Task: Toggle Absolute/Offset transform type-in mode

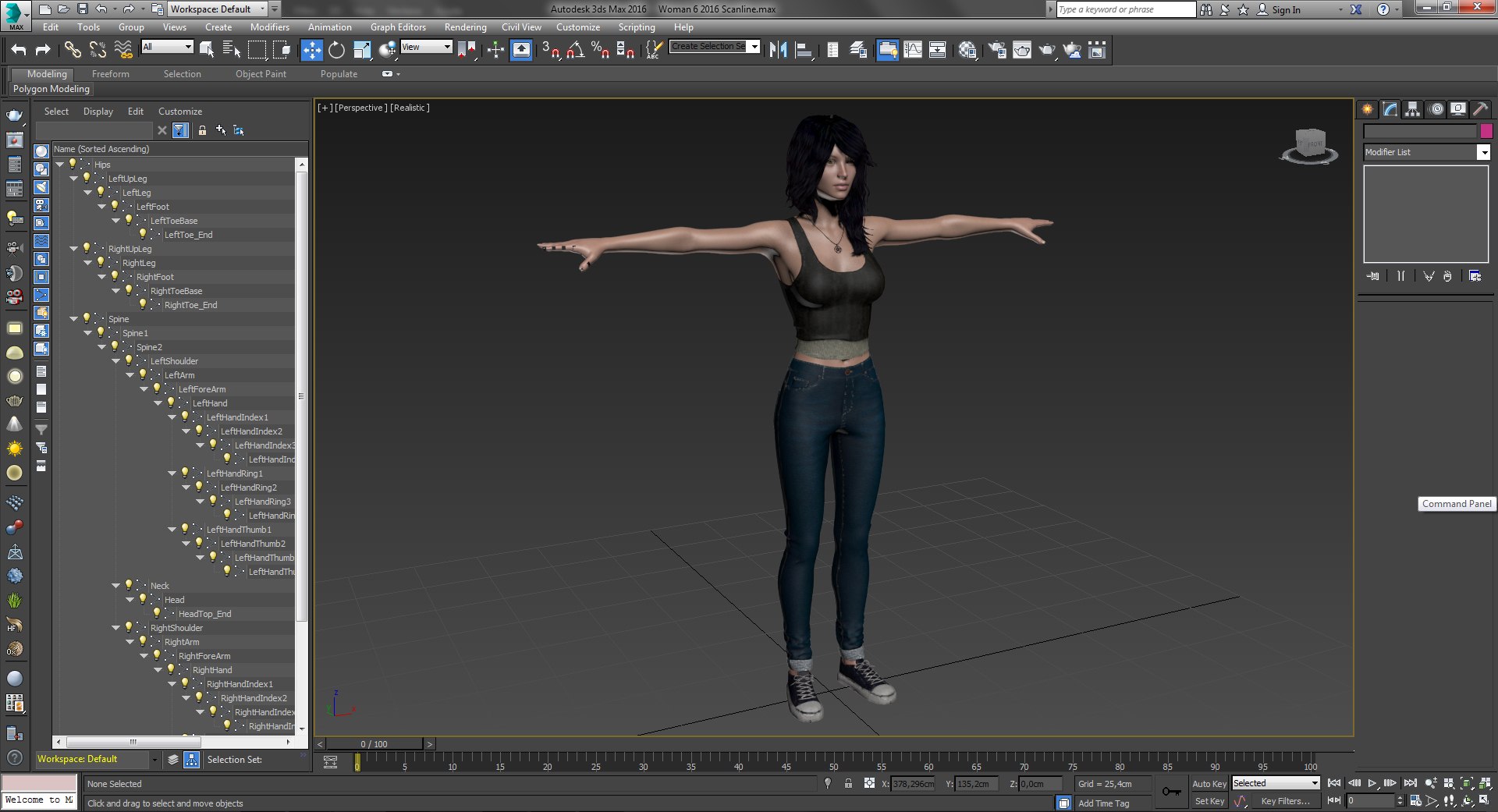Action: [869, 784]
